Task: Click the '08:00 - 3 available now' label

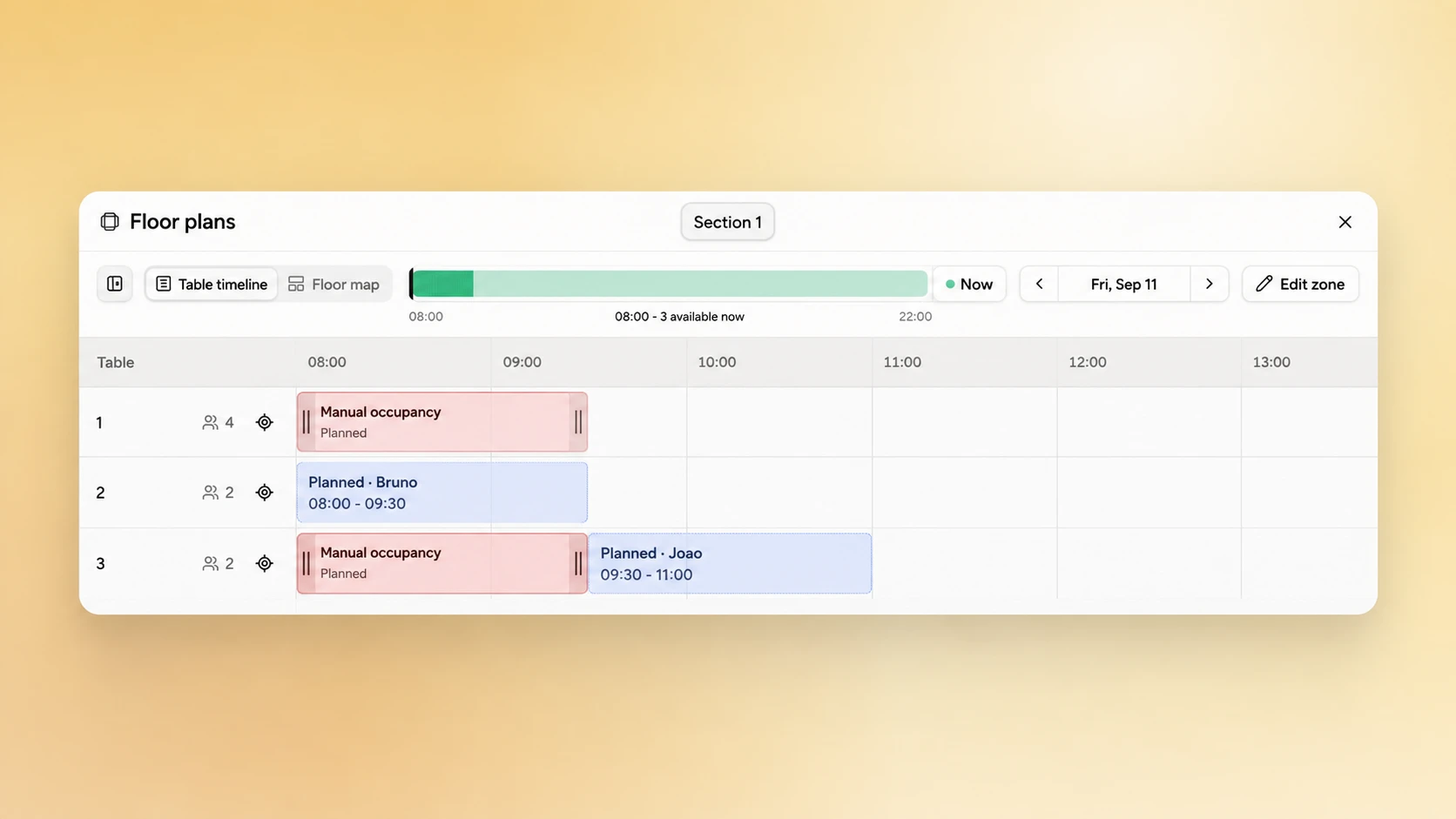Action: (x=679, y=317)
